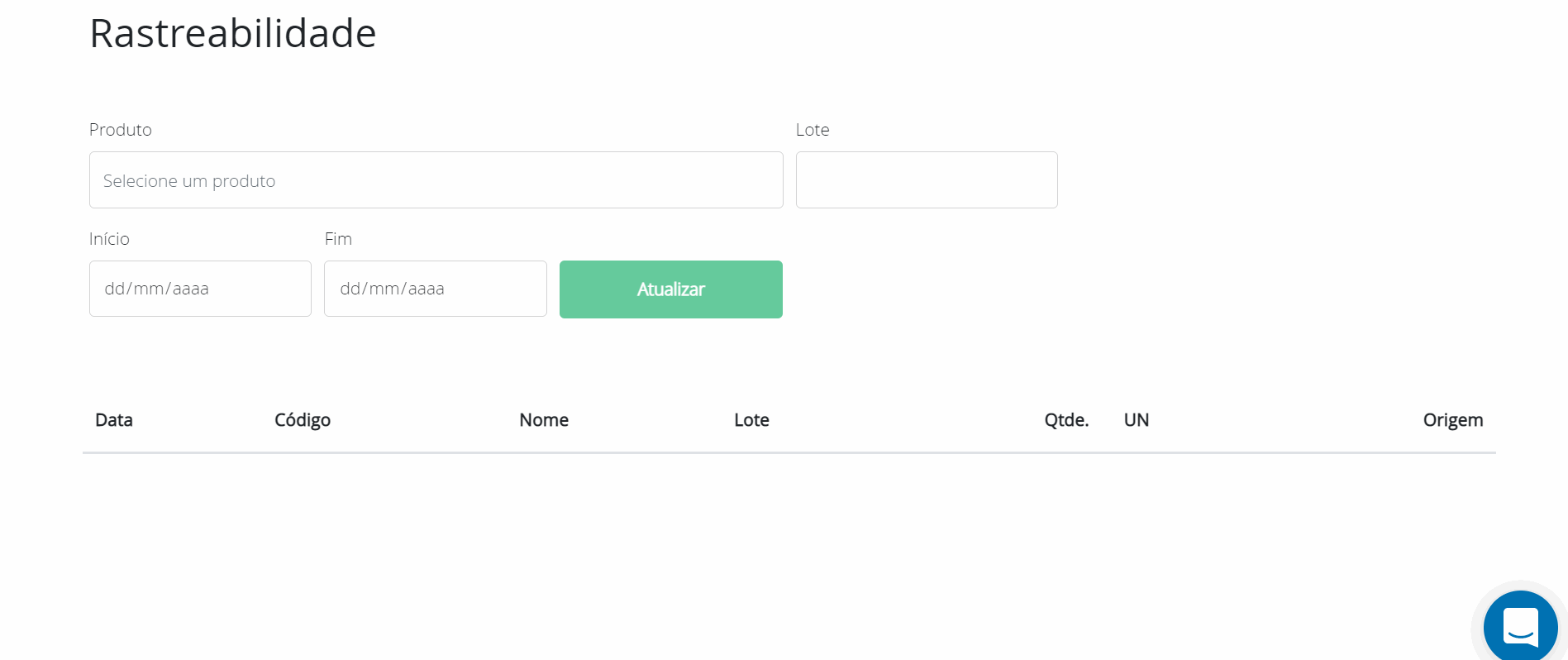This screenshot has width=1568, height=660.
Task: Open the Produto selection dropdown
Action: [x=436, y=180]
